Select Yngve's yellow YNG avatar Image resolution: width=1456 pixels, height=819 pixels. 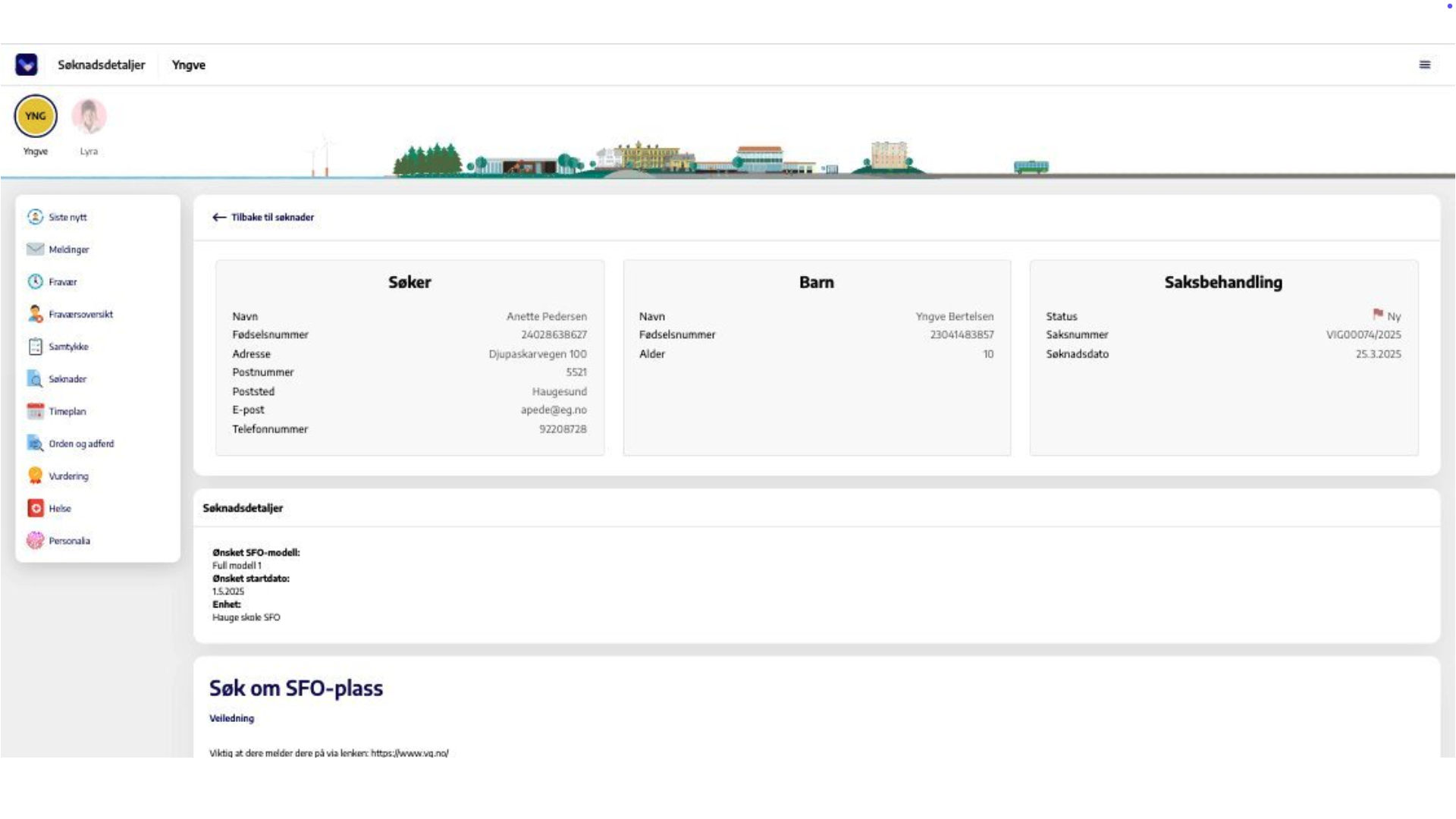tap(36, 116)
